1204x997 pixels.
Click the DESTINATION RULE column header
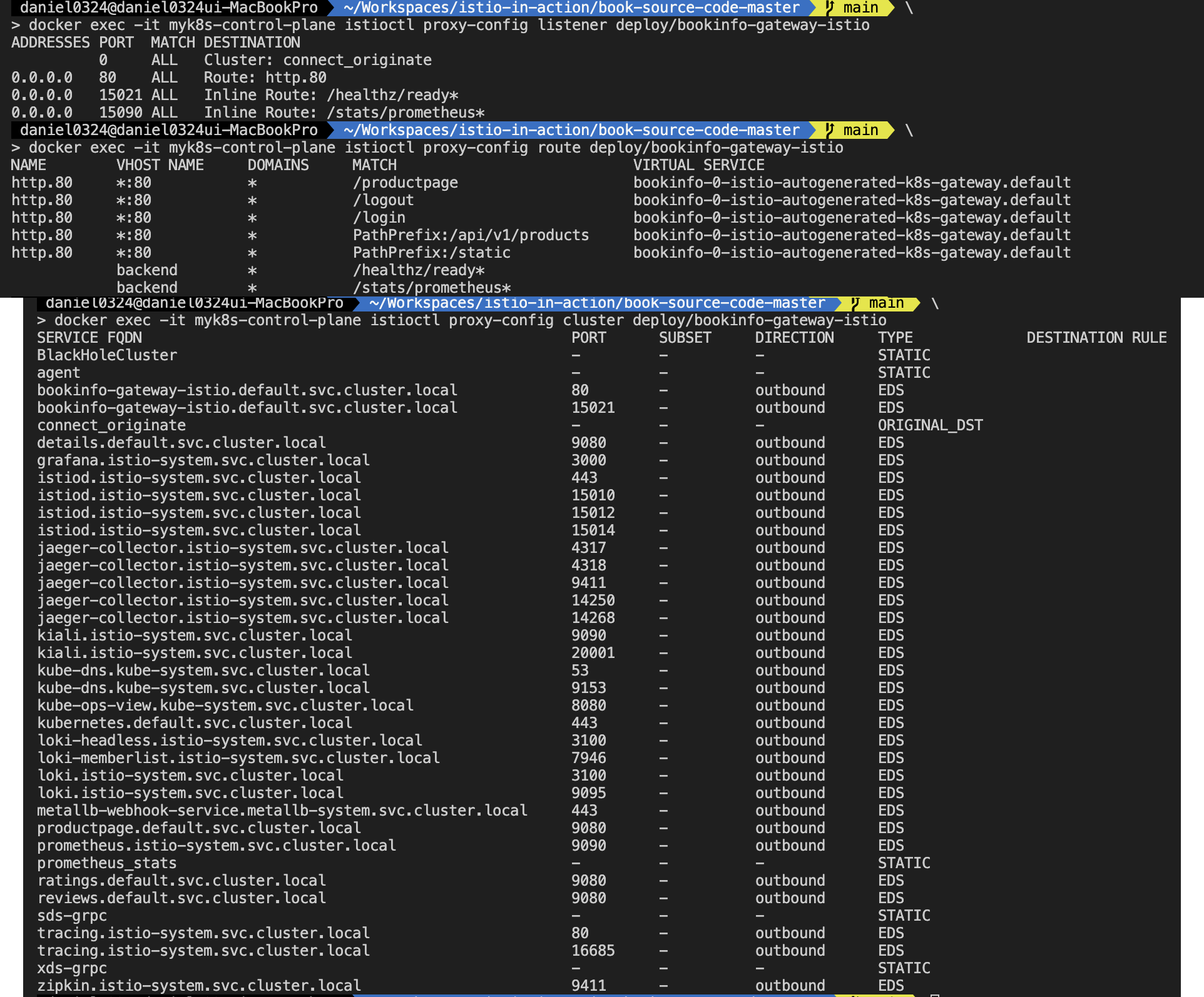(1096, 338)
